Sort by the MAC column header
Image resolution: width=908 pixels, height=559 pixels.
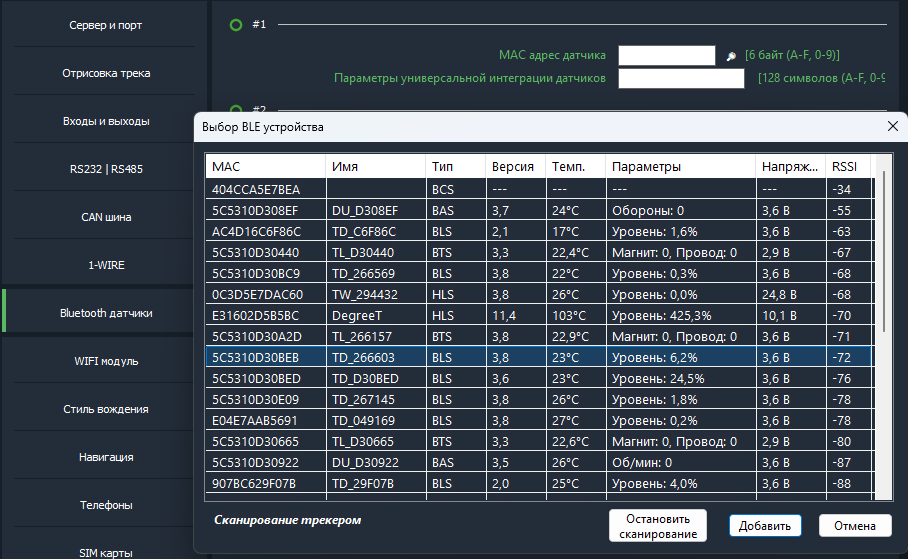pos(265,167)
